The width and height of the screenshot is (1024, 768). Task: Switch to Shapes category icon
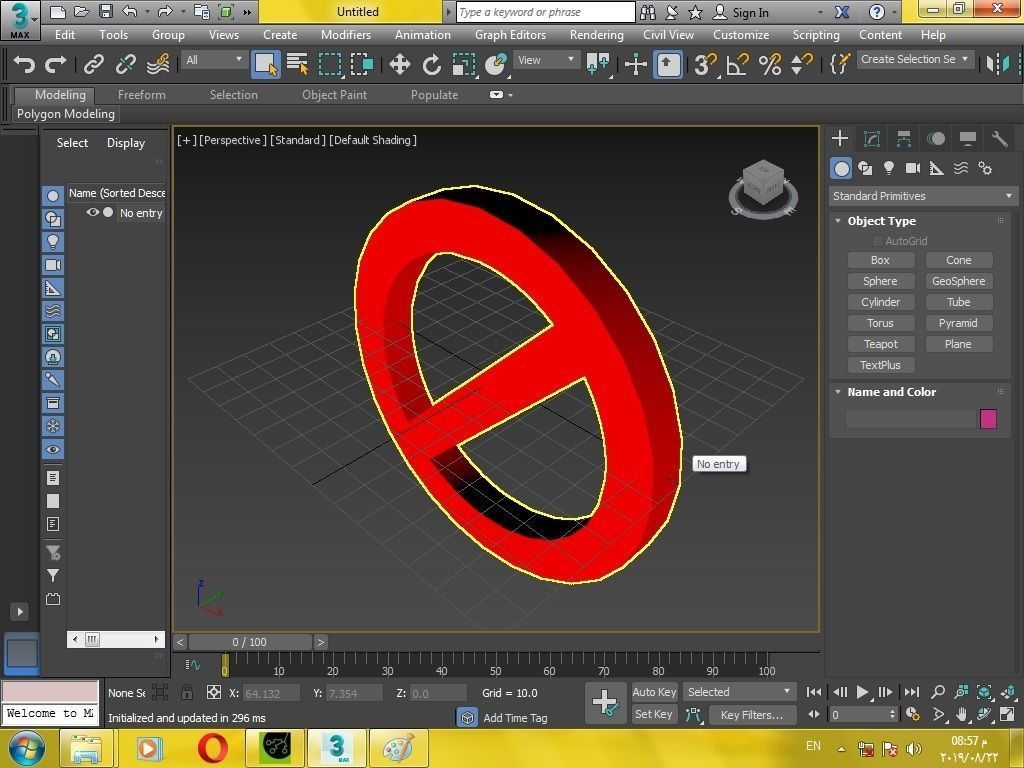865,168
